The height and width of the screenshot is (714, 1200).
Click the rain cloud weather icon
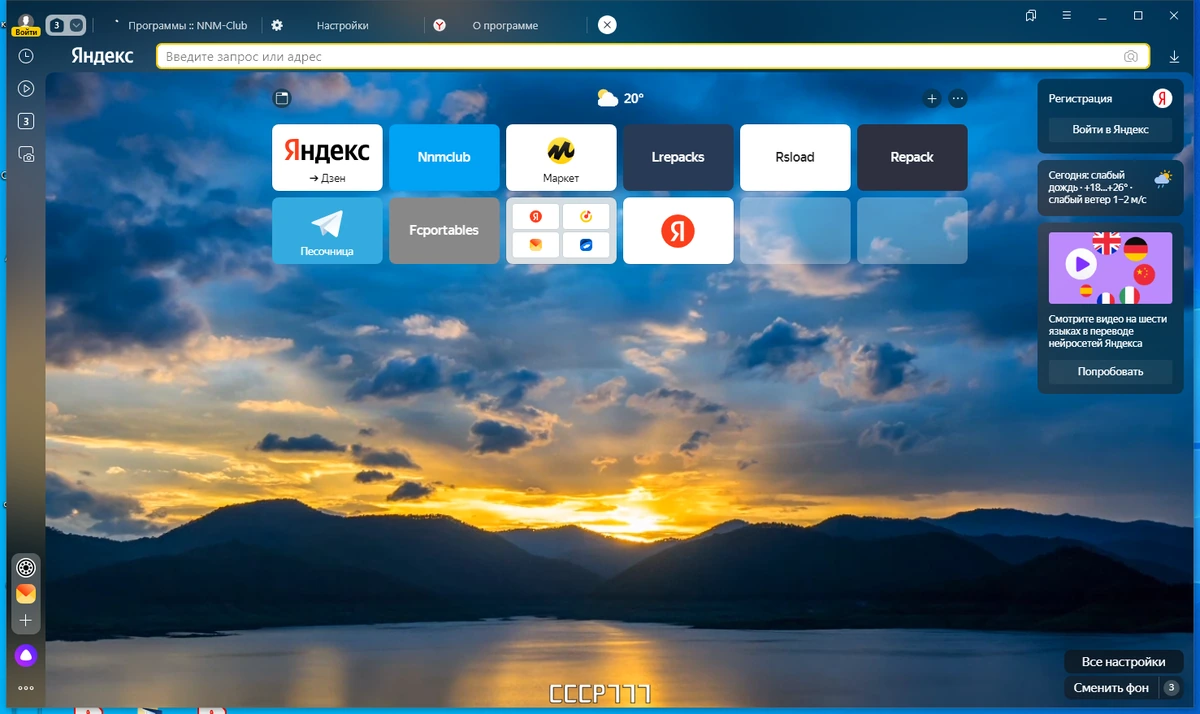tap(1163, 179)
